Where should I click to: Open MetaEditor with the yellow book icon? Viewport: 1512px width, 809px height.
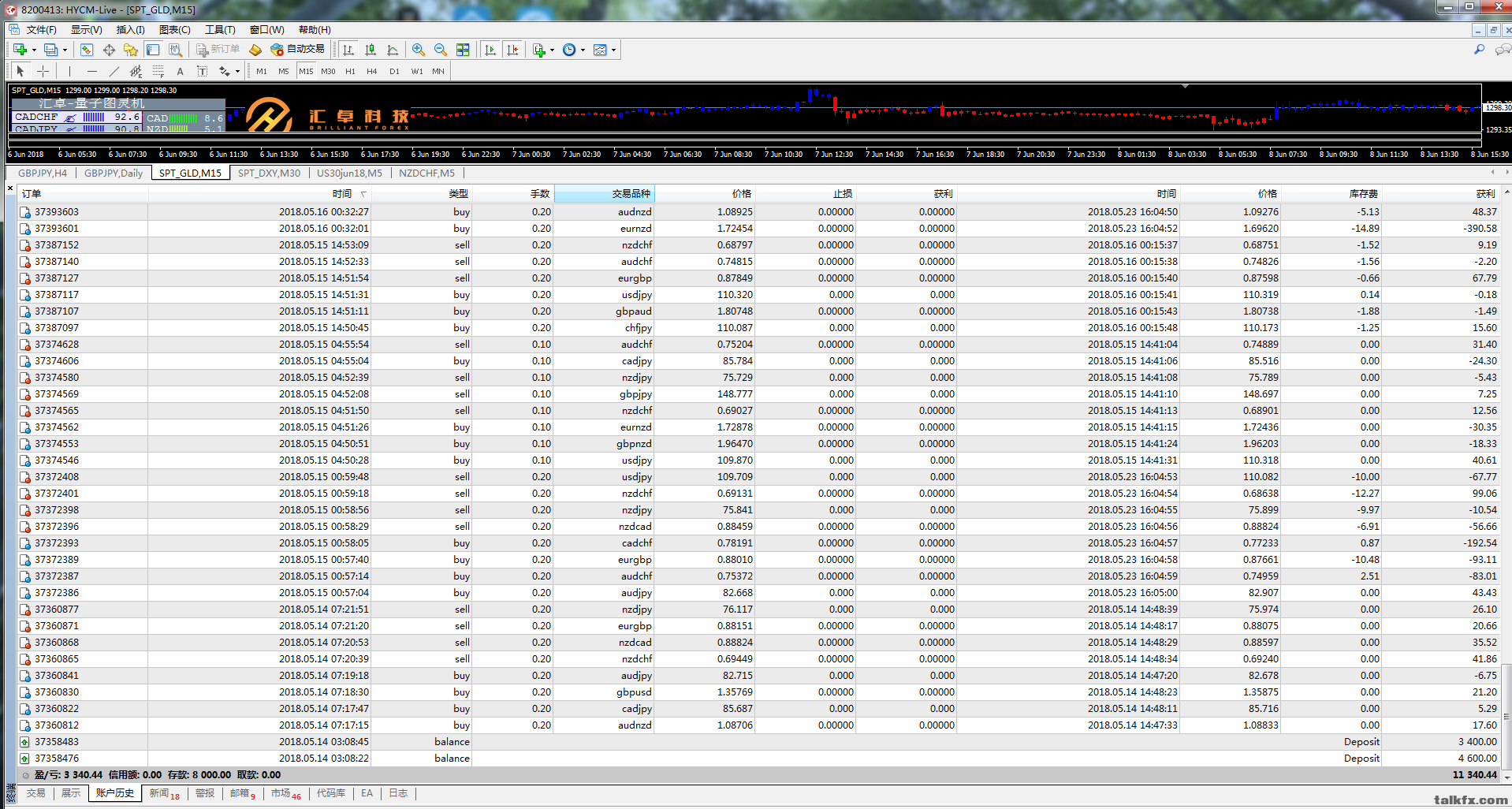coord(255,50)
